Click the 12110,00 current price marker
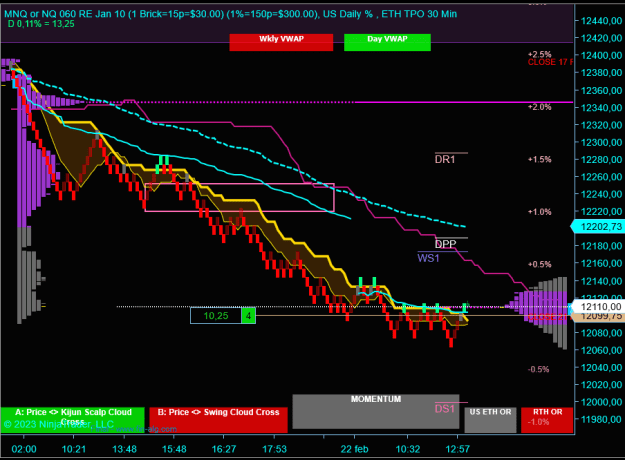625x460 pixels. click(x=598, y=307)
